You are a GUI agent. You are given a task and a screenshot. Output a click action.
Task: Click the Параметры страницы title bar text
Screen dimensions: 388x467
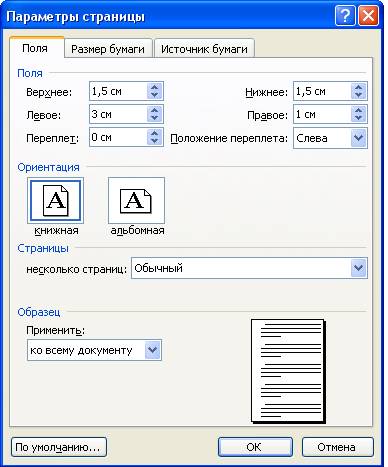[76, 16]
